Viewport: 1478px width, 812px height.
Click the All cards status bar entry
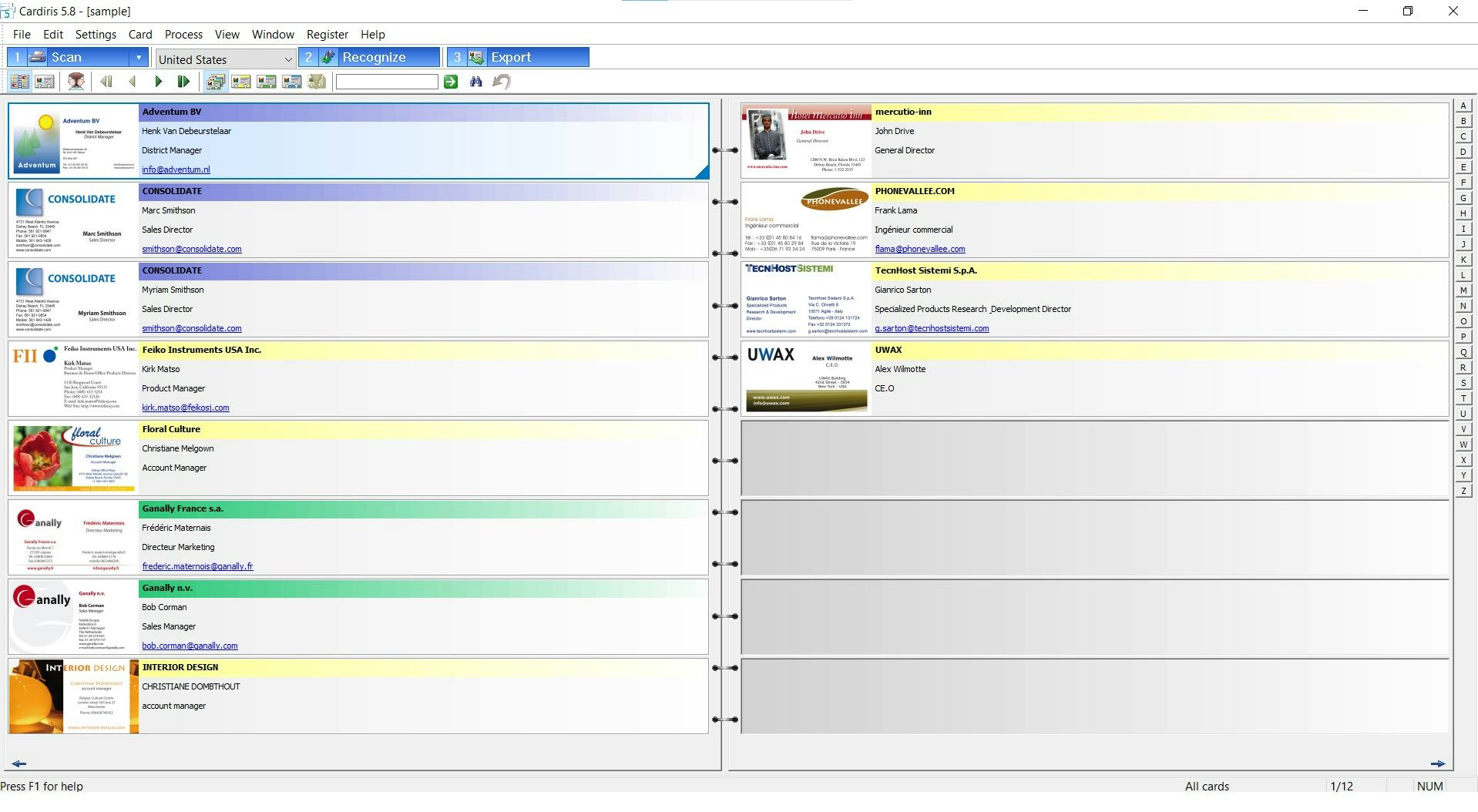point(1207,787)
